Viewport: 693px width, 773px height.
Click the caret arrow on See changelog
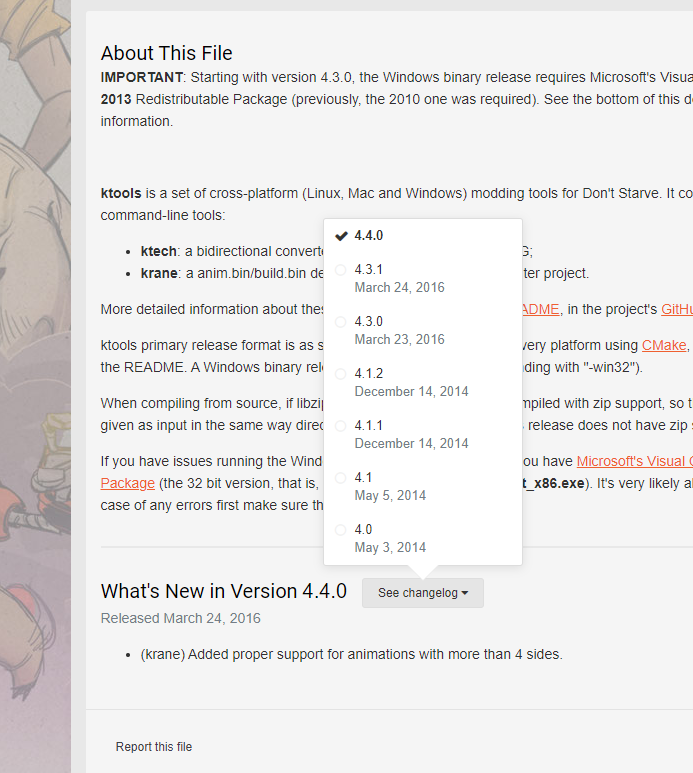[x=465, y=594]
